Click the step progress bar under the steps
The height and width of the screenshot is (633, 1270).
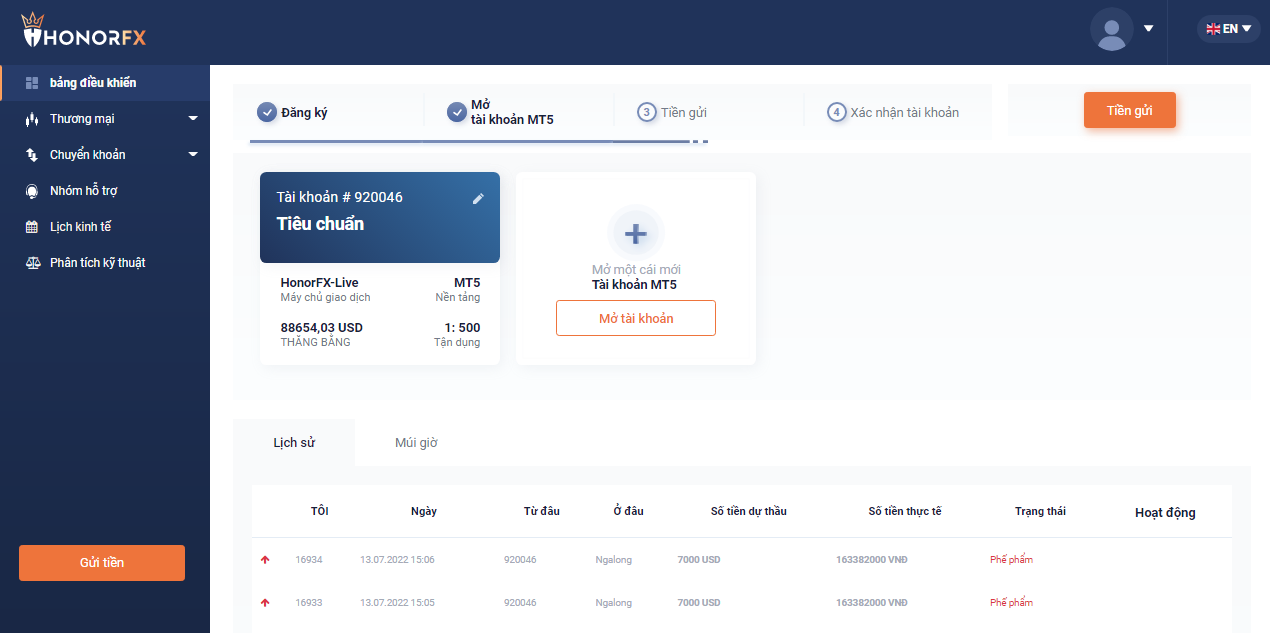[x=470, y=142]
